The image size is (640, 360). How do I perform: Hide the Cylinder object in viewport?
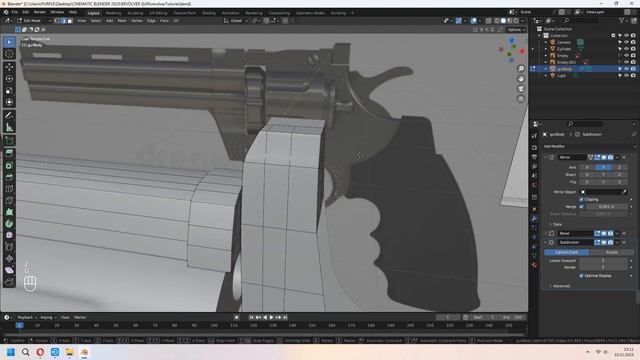tap(627, 49)
